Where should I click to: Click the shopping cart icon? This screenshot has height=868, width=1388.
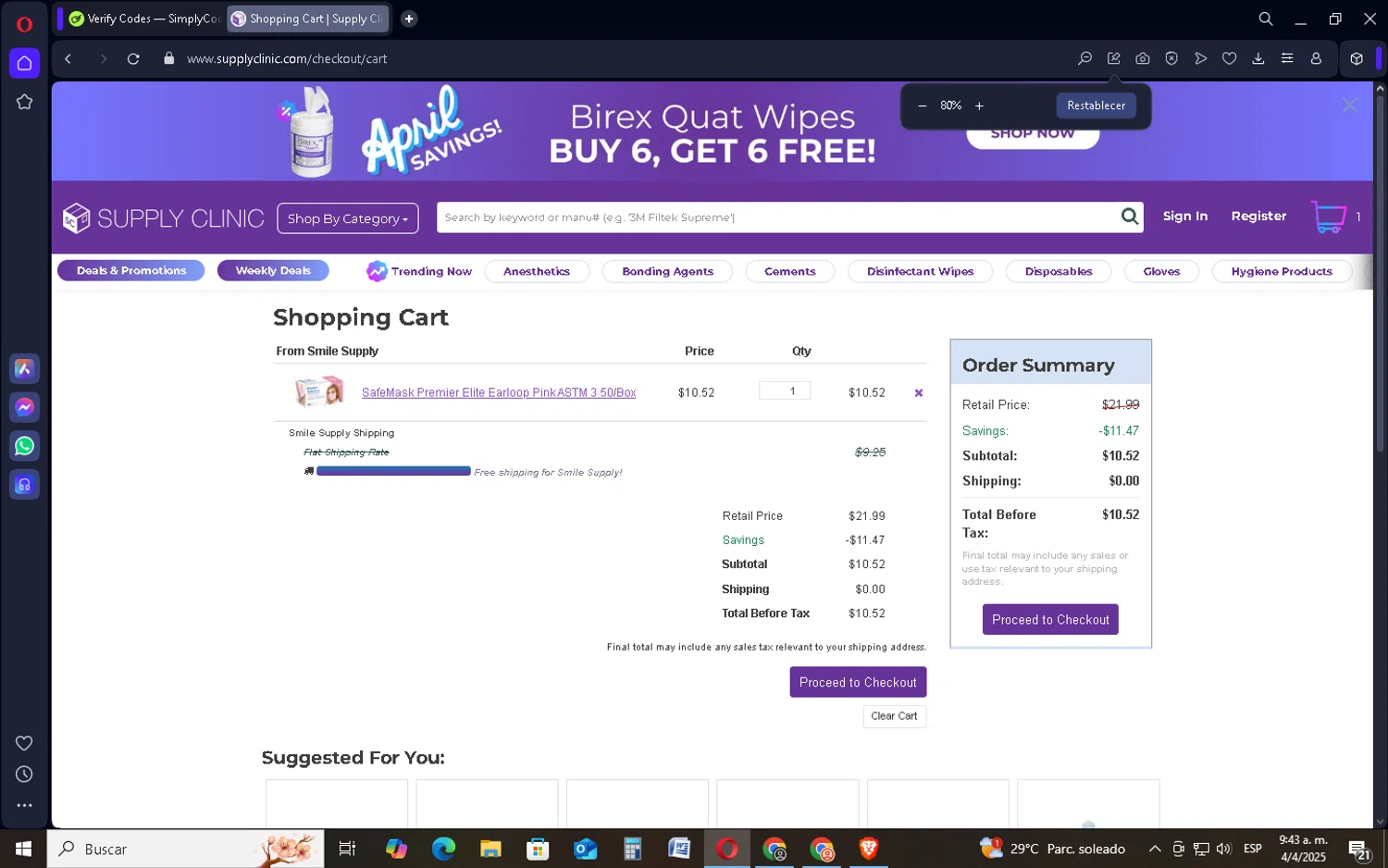[1329, 217]
